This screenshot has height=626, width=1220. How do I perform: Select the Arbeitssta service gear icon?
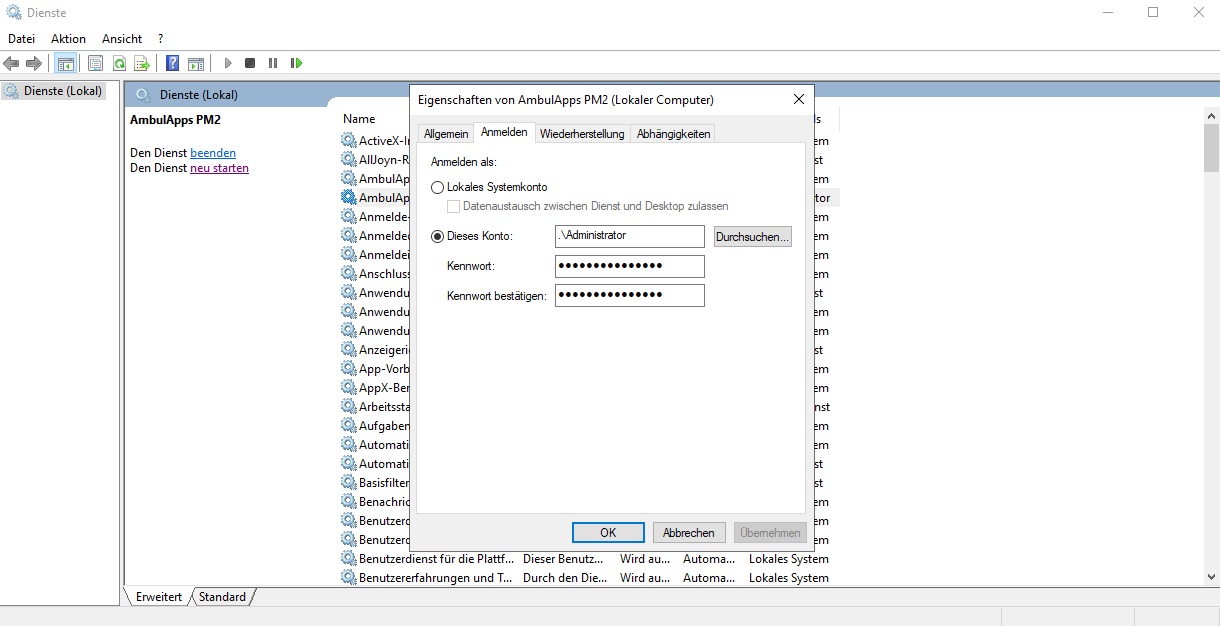coord(349,406)
